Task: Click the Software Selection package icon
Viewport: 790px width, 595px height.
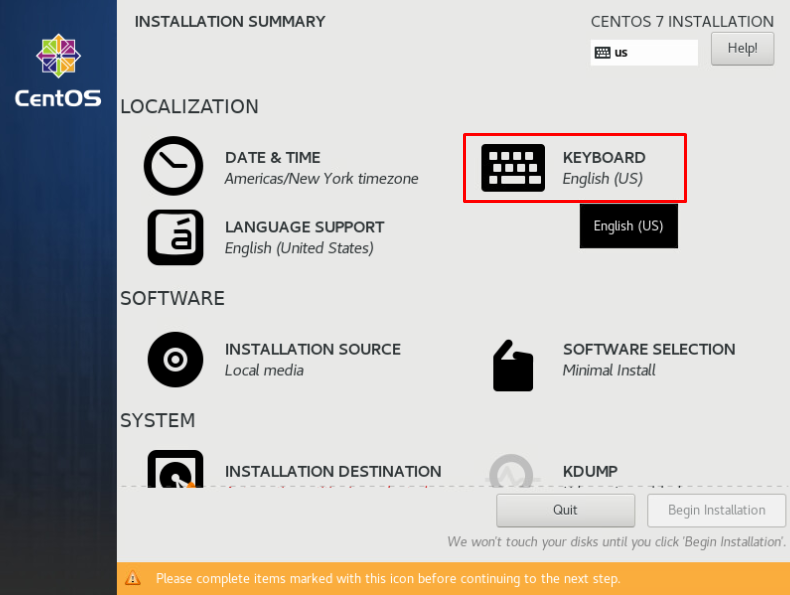Action: [x=513, y=365]
